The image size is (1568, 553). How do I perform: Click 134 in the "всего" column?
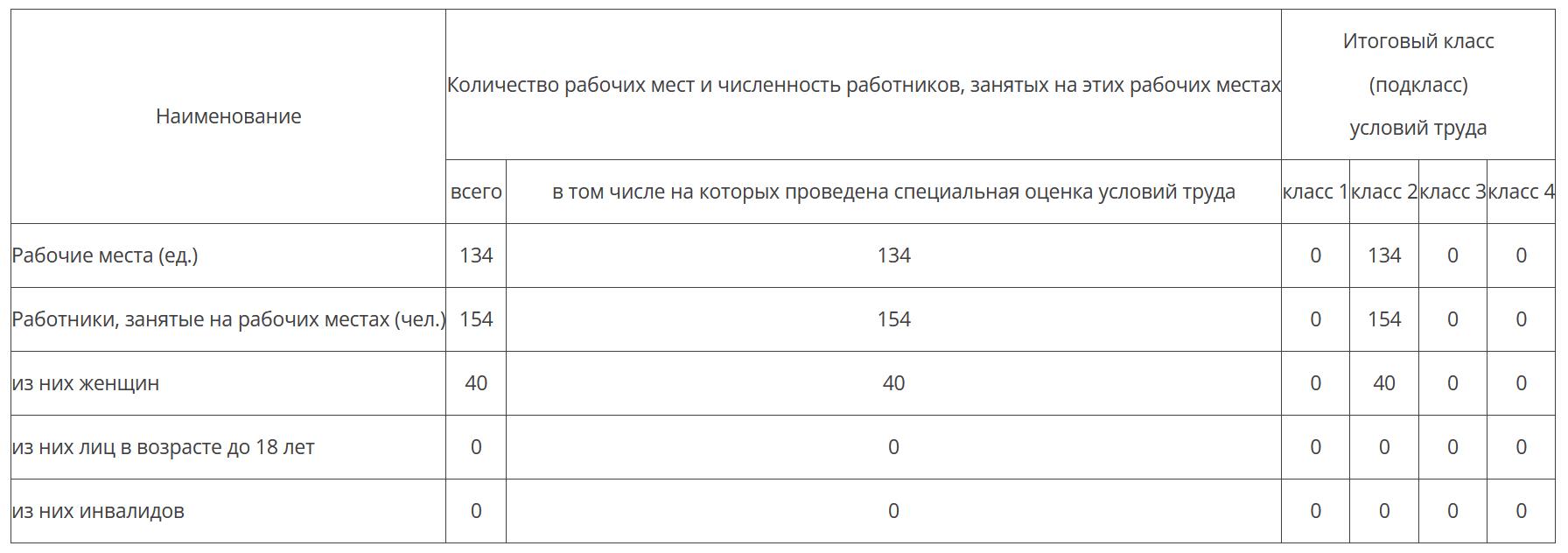(x=476, y=255)
